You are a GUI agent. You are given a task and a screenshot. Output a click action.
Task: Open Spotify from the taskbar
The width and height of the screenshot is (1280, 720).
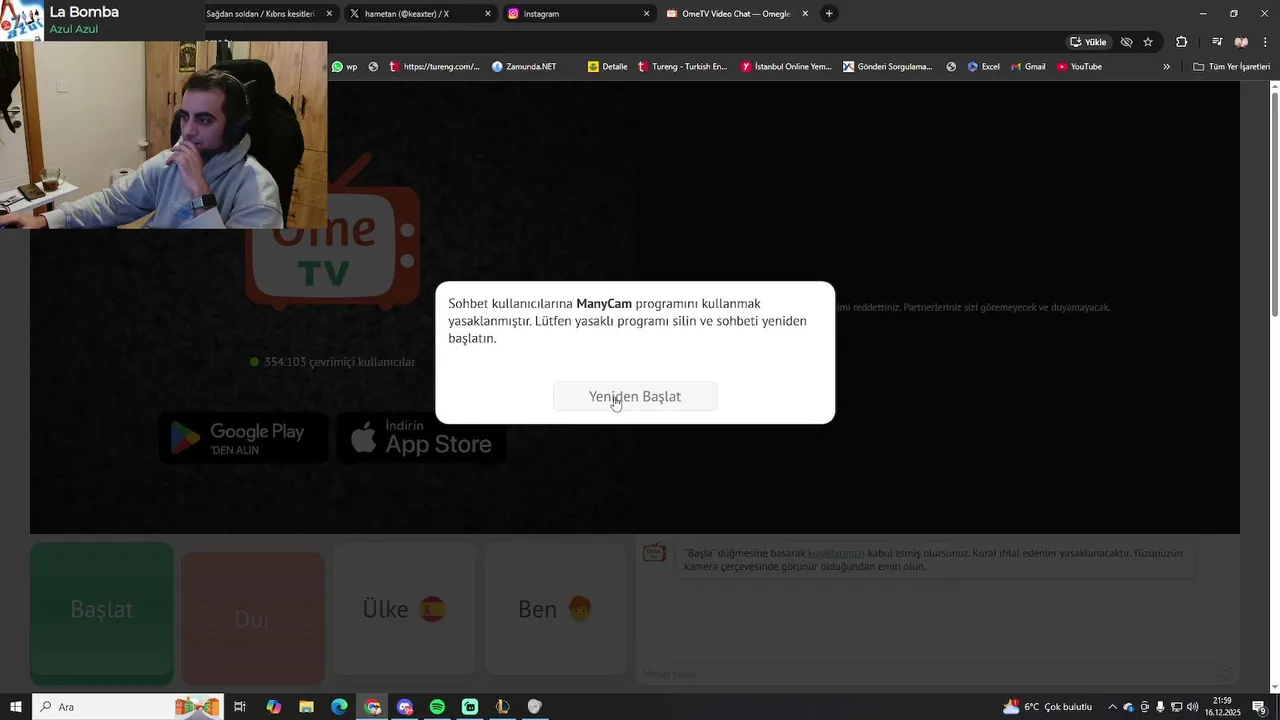[437, 707]
